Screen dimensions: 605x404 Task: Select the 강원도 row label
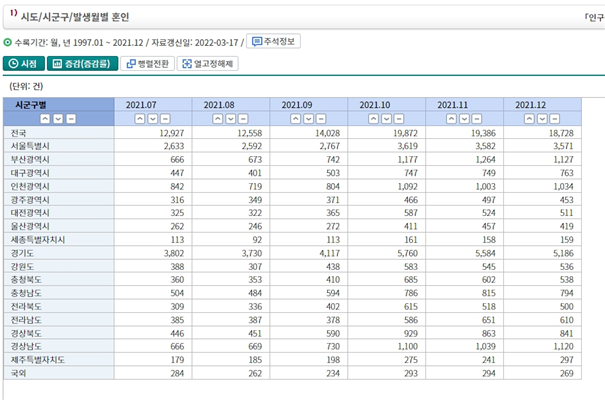tap(22, 267)
